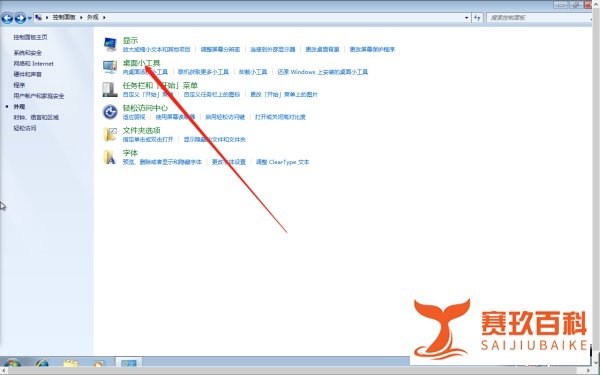Click 调整 ClearType 文本 link
Viewport: 600px width, 375px height.
click(x=282, y=162)
